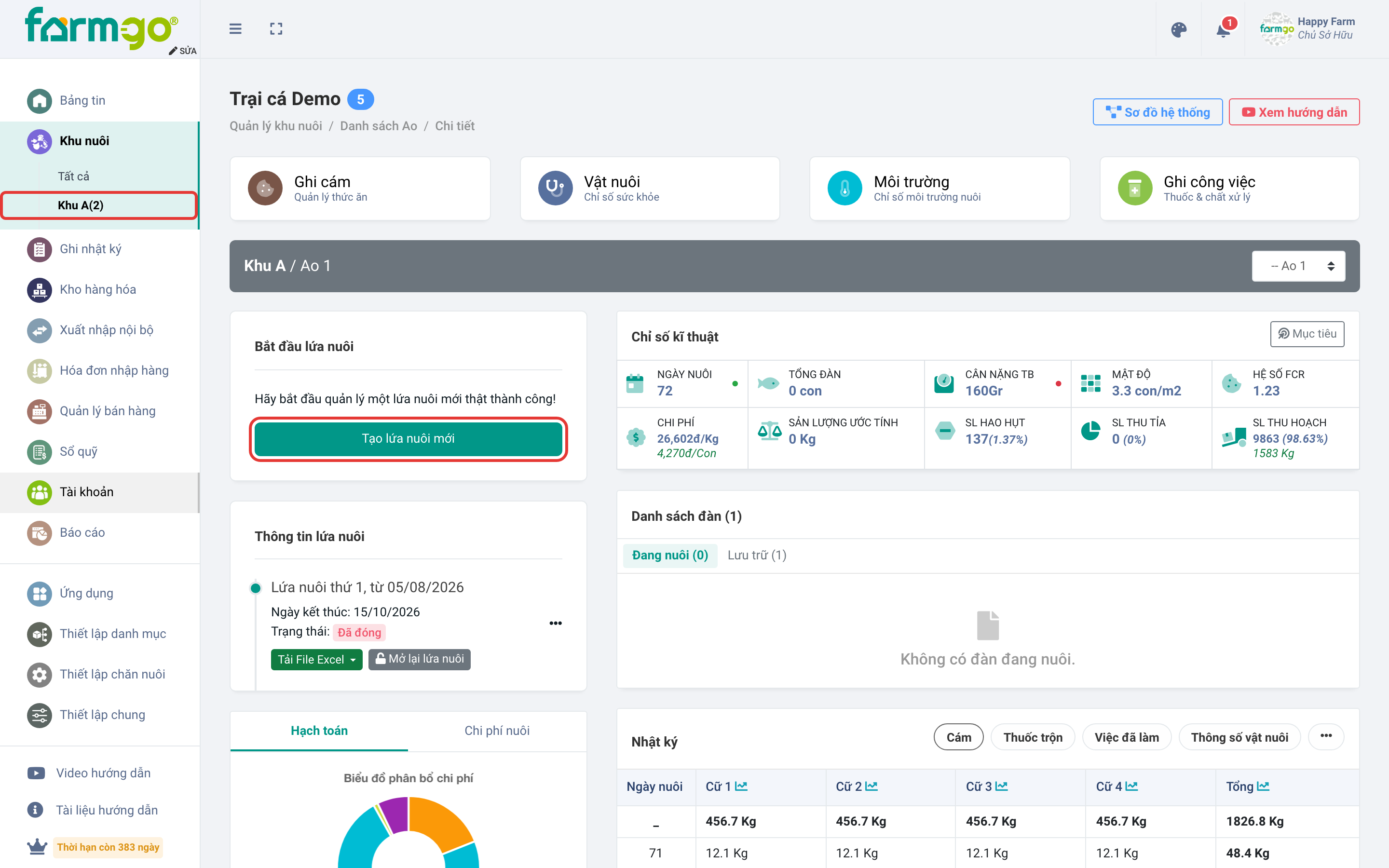Open the Ao 1 pond selector dropdown
Image resolution: width=1389 pixels, height=868 pixels.
click(x=1298, y=266)
